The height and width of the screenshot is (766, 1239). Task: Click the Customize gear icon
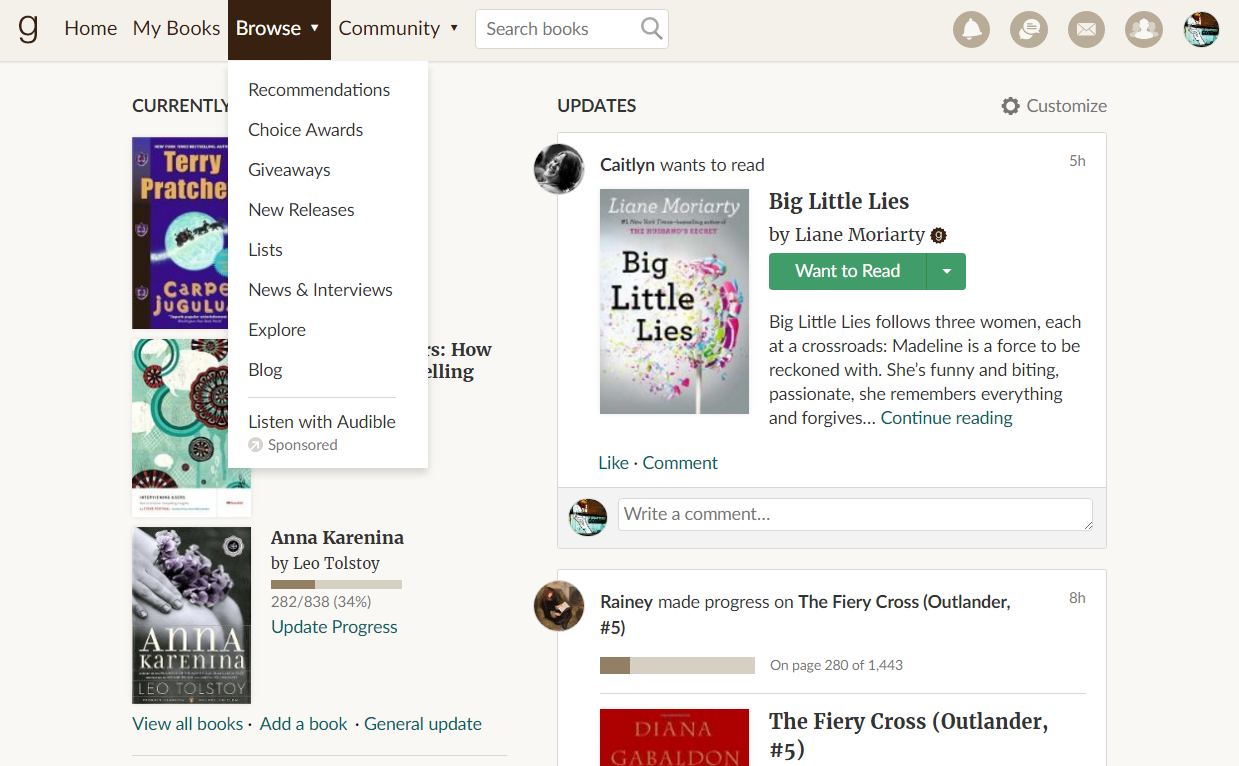pos(1011,106)
